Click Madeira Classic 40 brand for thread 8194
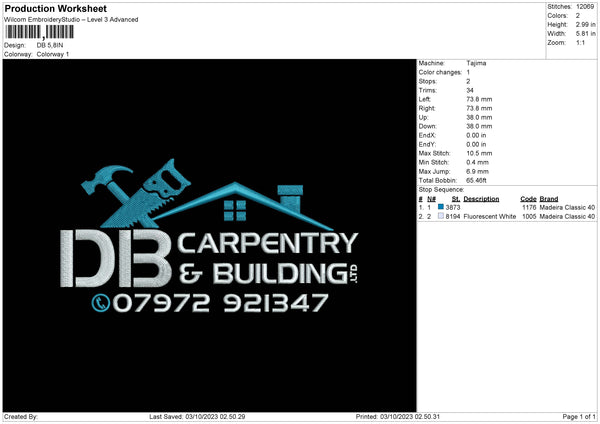 [x=567, y=217]
